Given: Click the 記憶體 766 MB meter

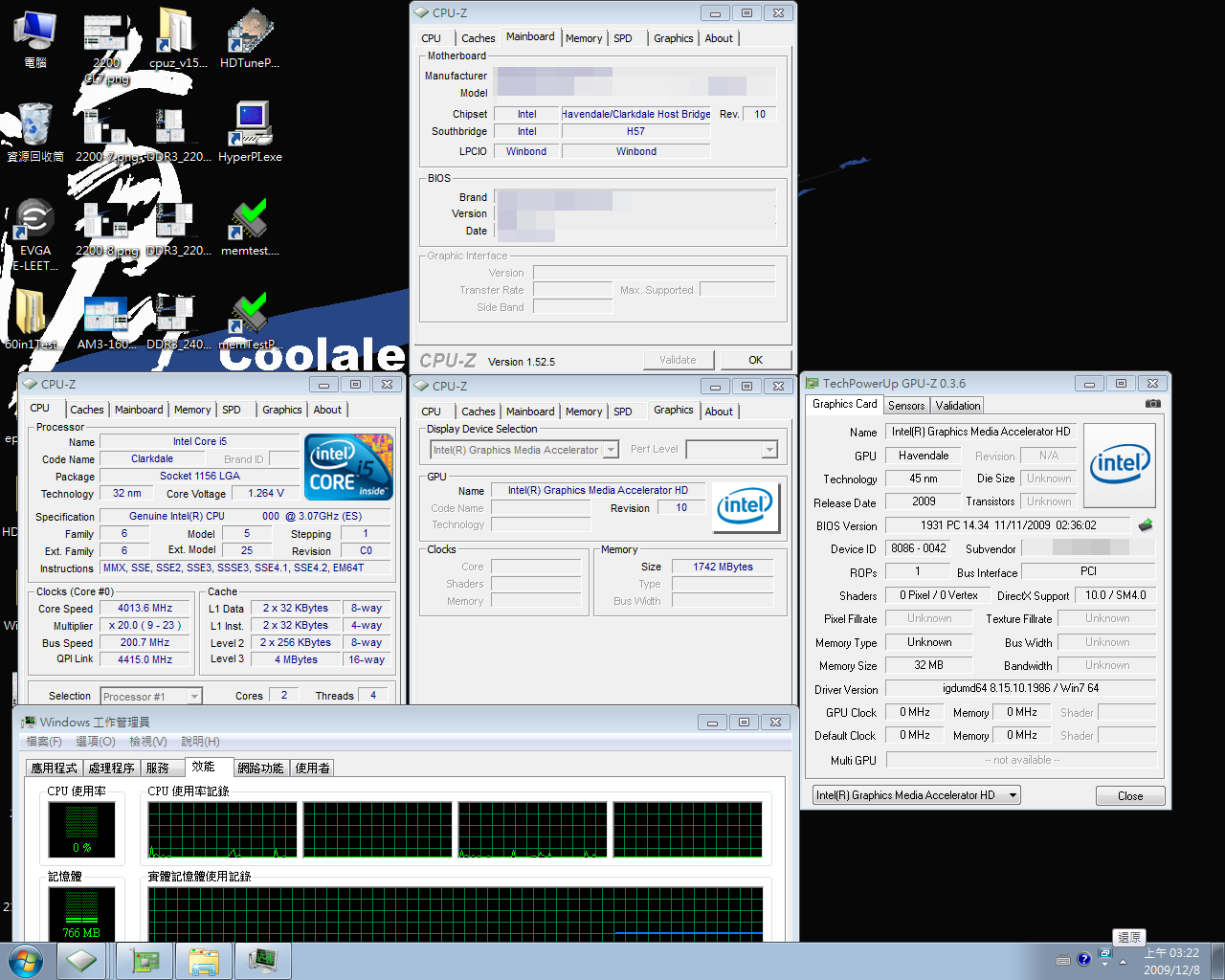Looking at the screenshot, I should point(81,914).
